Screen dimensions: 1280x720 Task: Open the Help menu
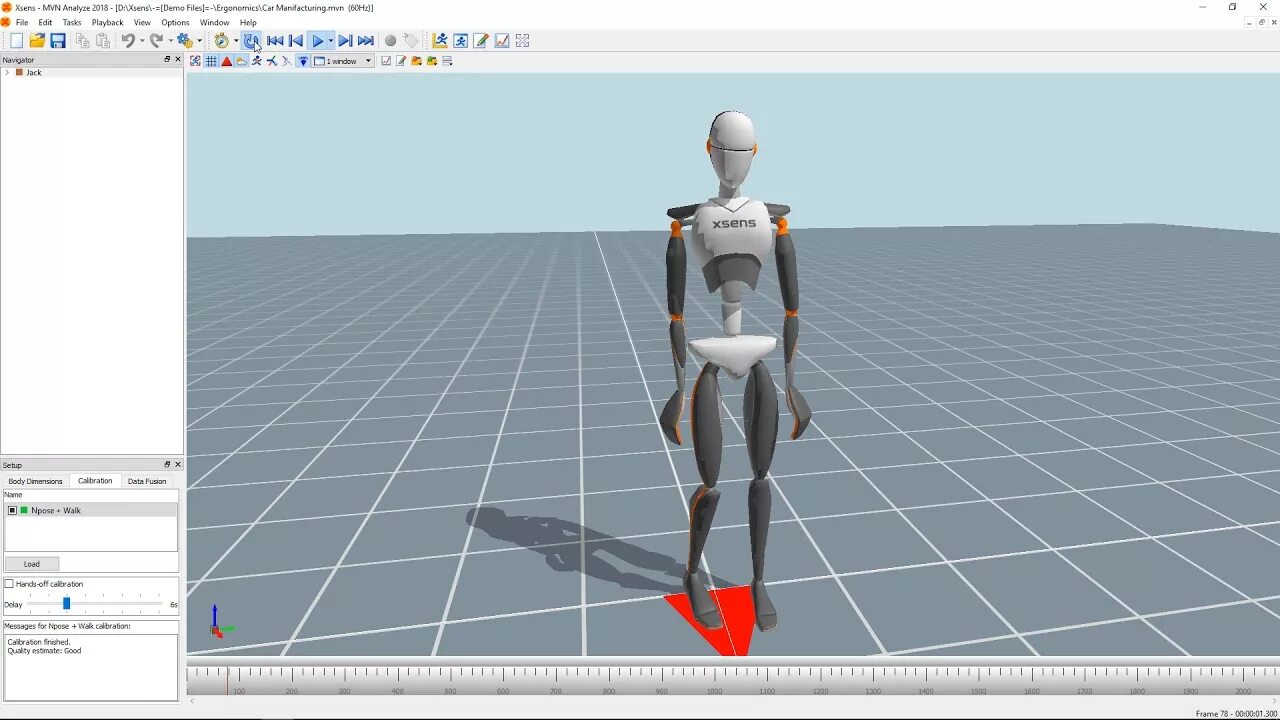248,22
